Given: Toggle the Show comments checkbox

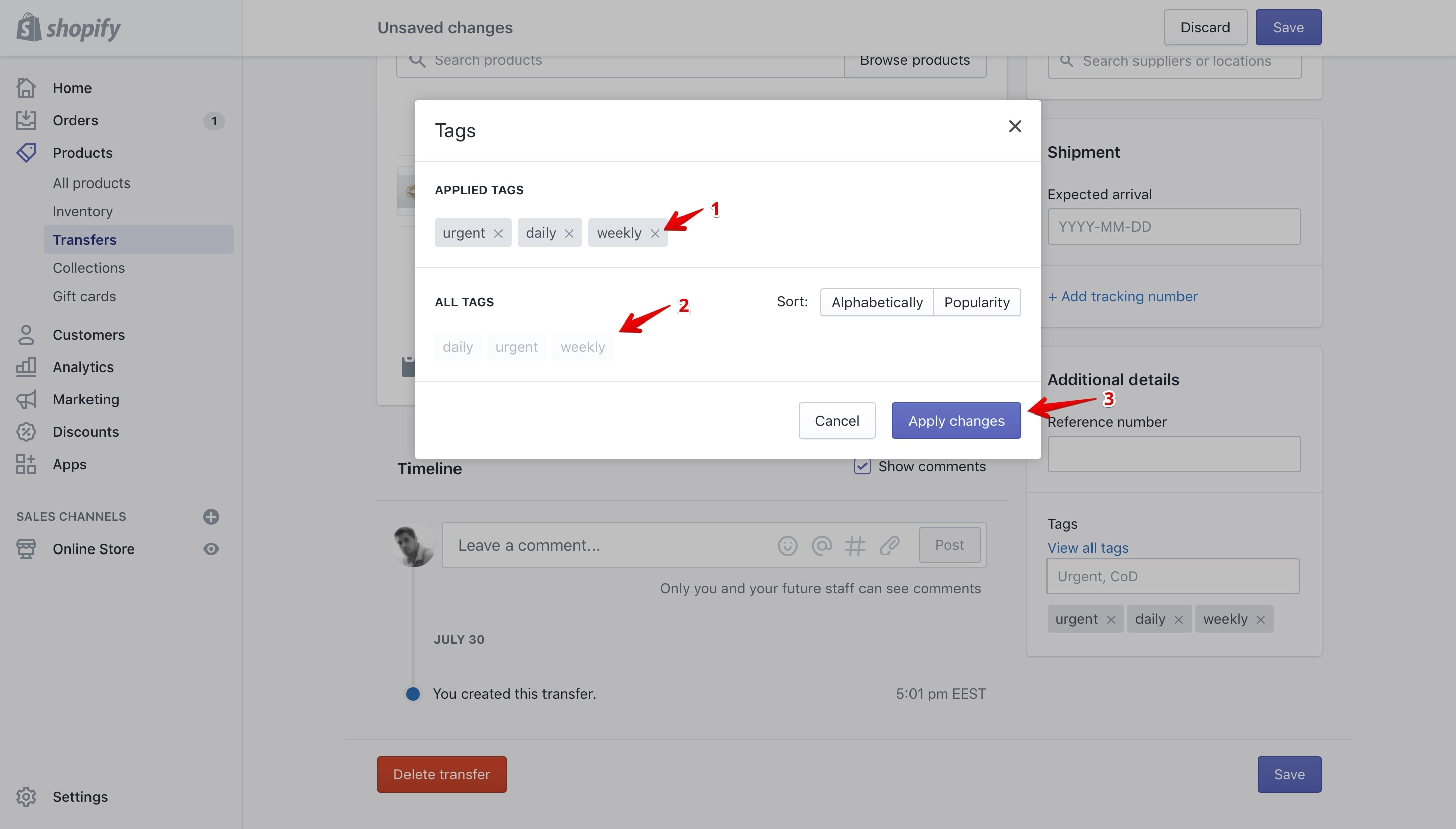Looking at the screenshot, I should (x=862, y=466).
